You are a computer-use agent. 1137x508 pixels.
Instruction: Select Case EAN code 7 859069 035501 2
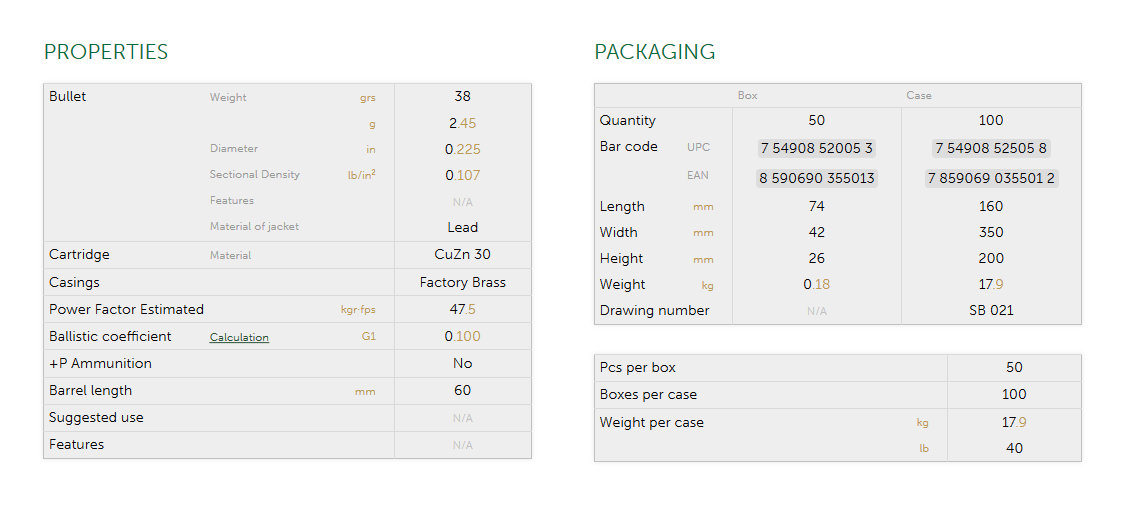pyautogui.click(x=991, y=178)
